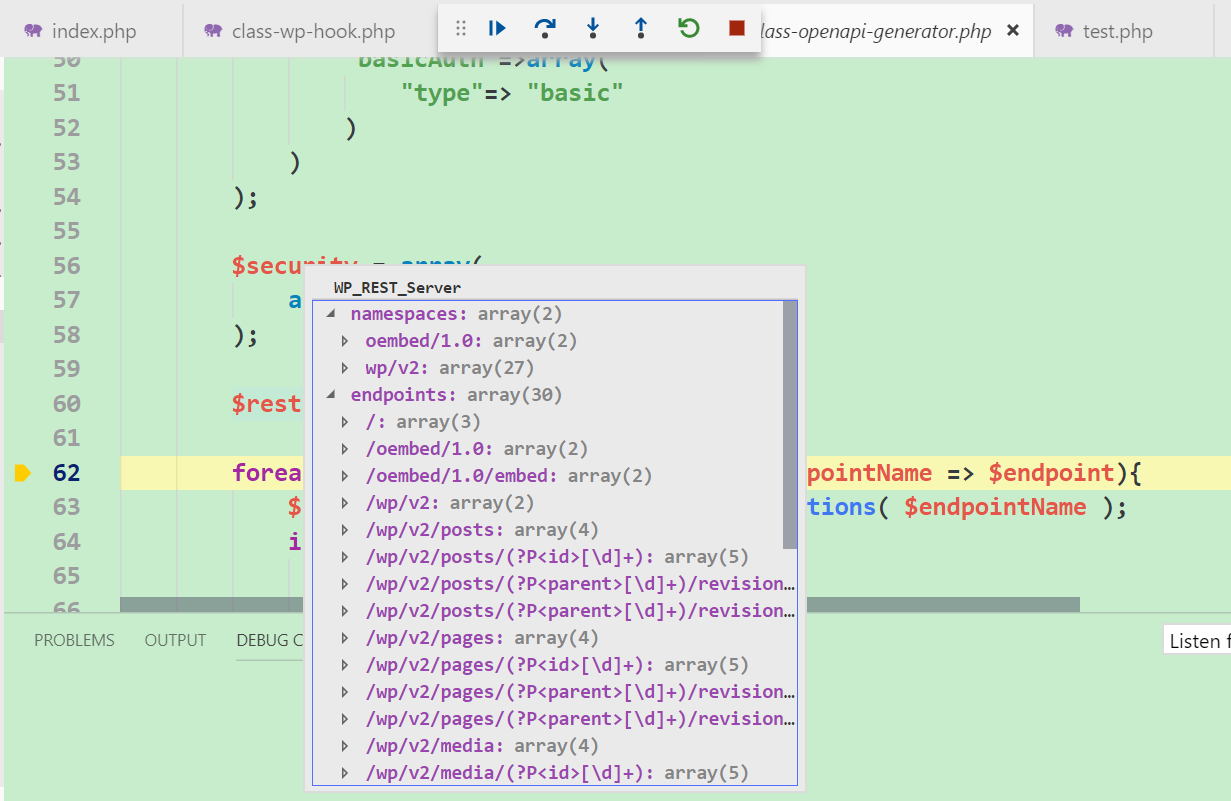Click the "basic" string on line 51
This screenshot has height=801, width=1231.
click(x=575, y=93)
